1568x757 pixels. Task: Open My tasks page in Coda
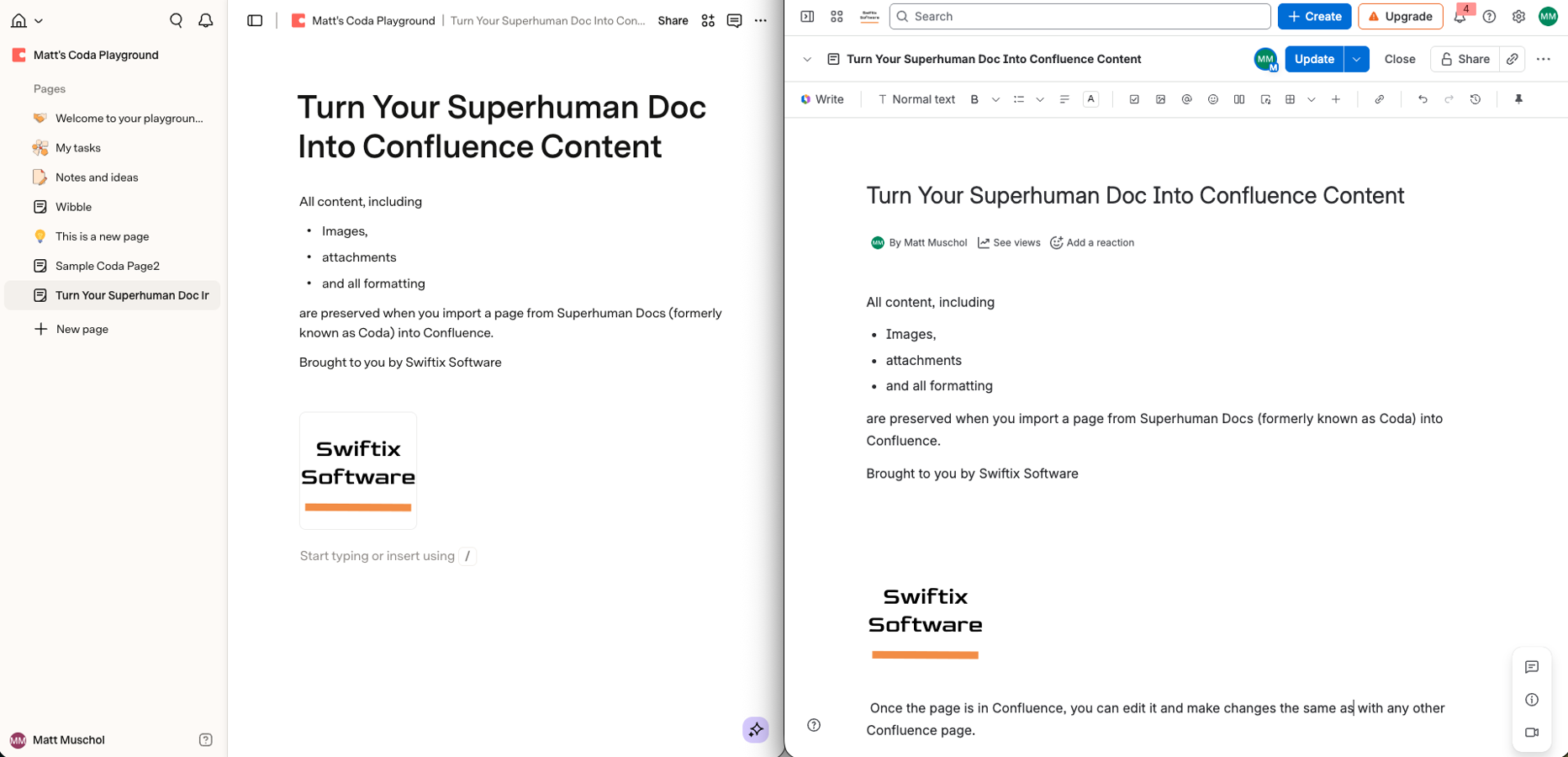[x=113, y=148]
